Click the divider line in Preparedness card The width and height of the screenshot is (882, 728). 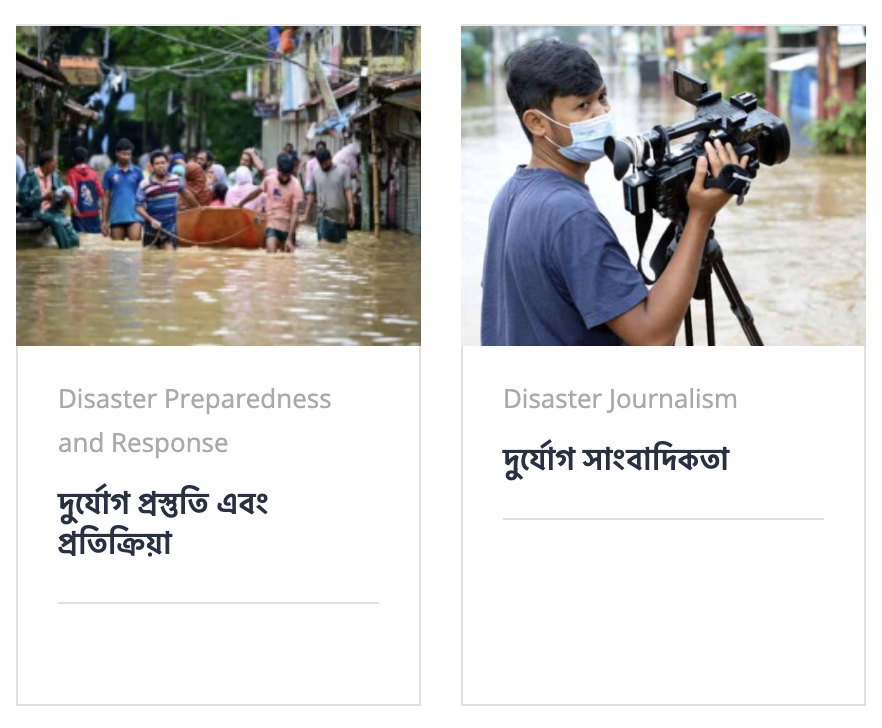[x=218, y=603]
